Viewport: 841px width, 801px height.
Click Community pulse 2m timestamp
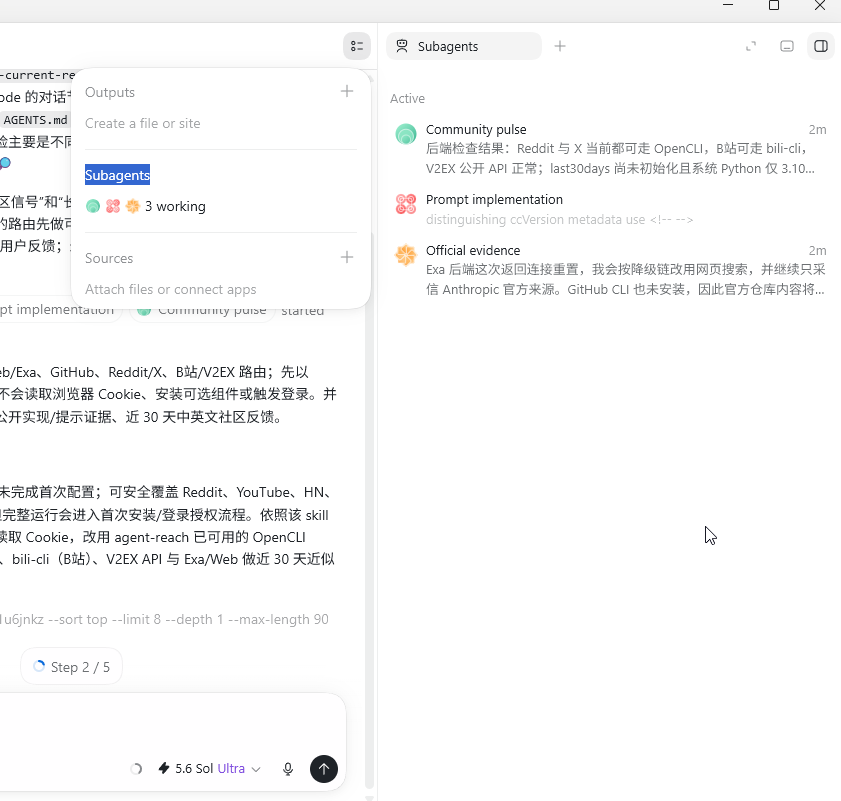coord(817,130)
